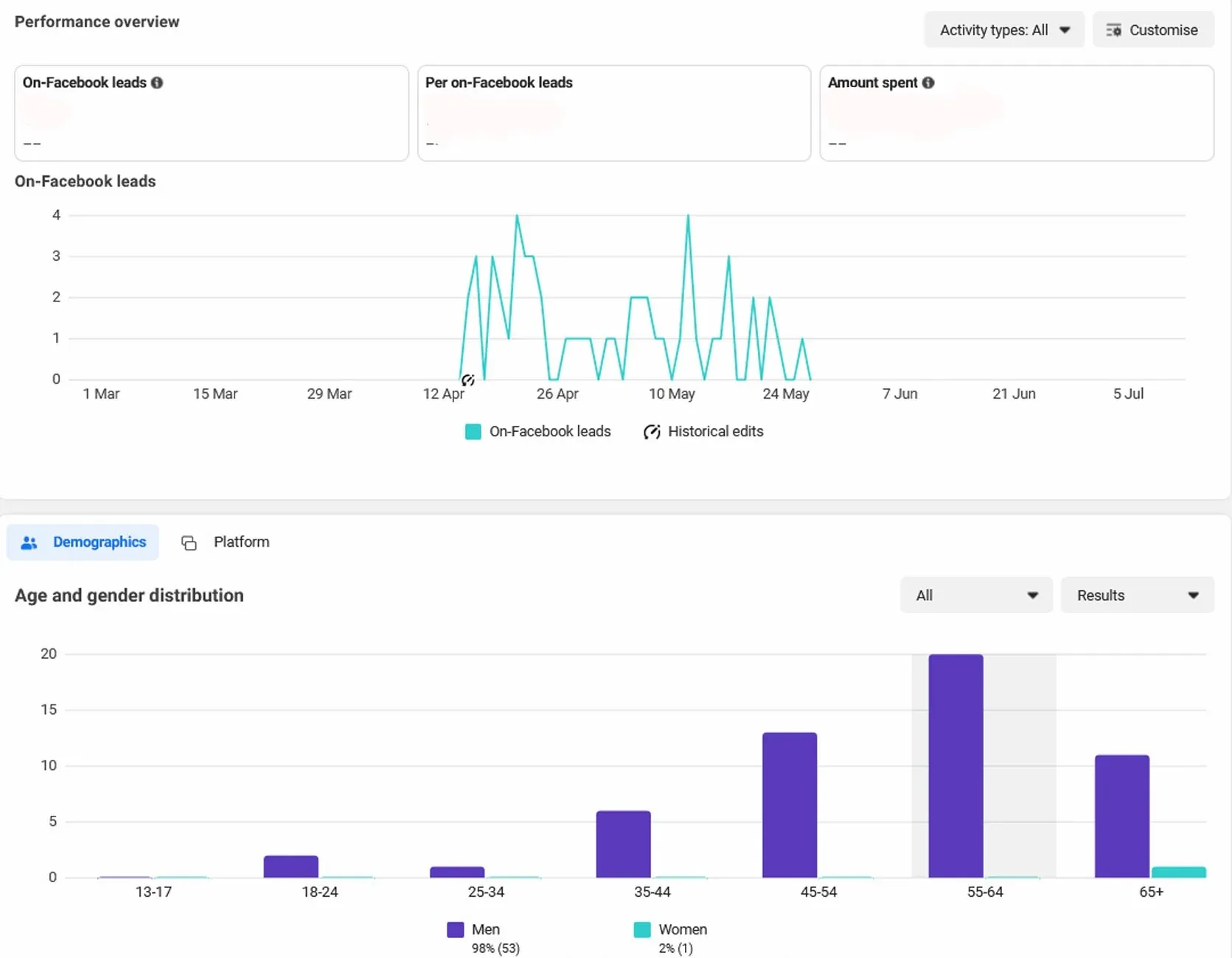Select the Amount spent metric card
Screen dimensions: 1232x958
[x=1017, y=113]
